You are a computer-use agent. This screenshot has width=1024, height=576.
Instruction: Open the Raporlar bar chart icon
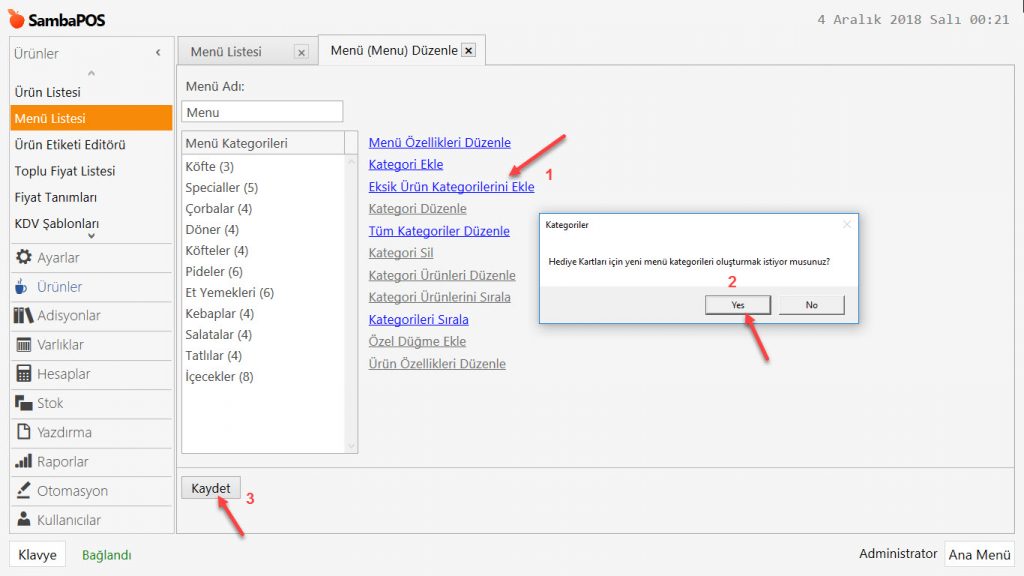23,462
